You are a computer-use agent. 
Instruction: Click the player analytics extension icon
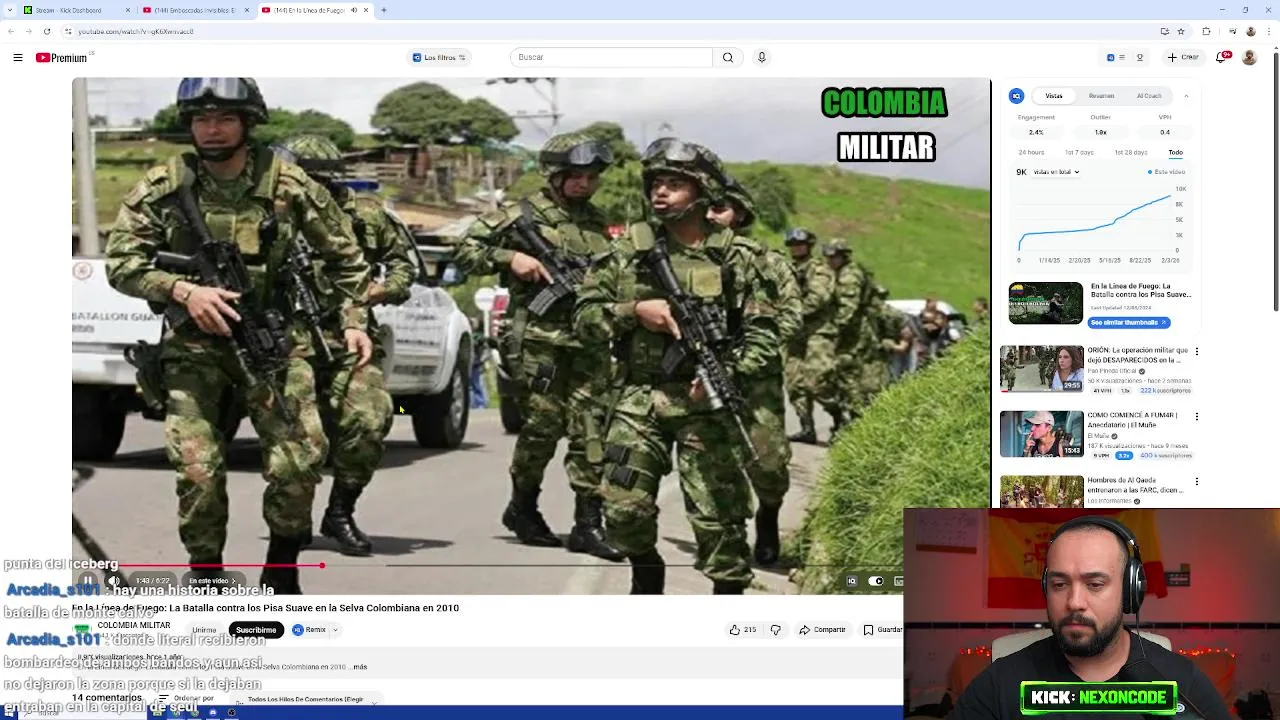point(852,581)
